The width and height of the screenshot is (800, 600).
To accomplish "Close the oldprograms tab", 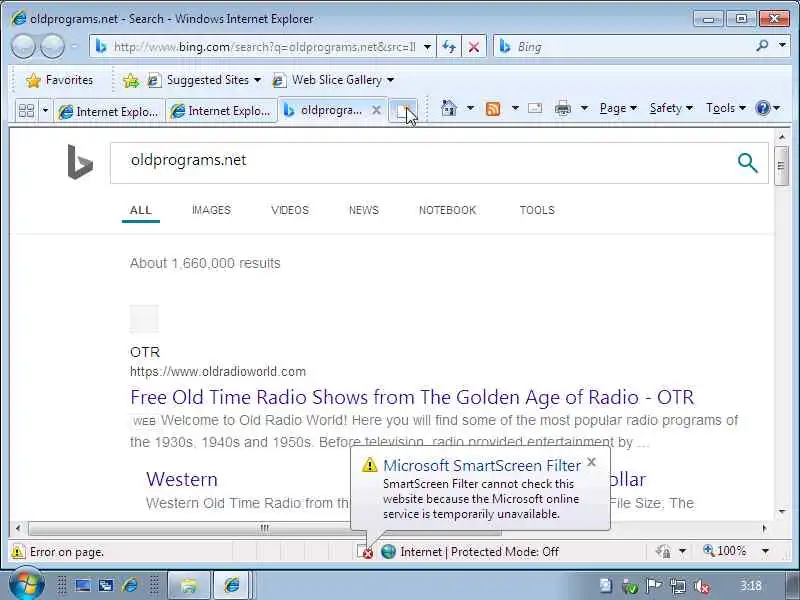I will (376, 110).
